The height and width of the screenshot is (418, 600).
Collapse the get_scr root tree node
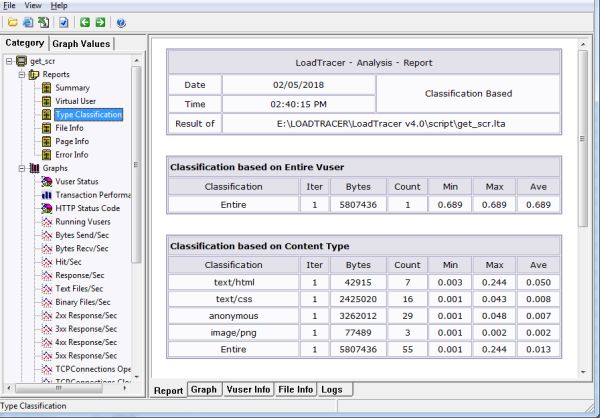[x=9, y=62]
